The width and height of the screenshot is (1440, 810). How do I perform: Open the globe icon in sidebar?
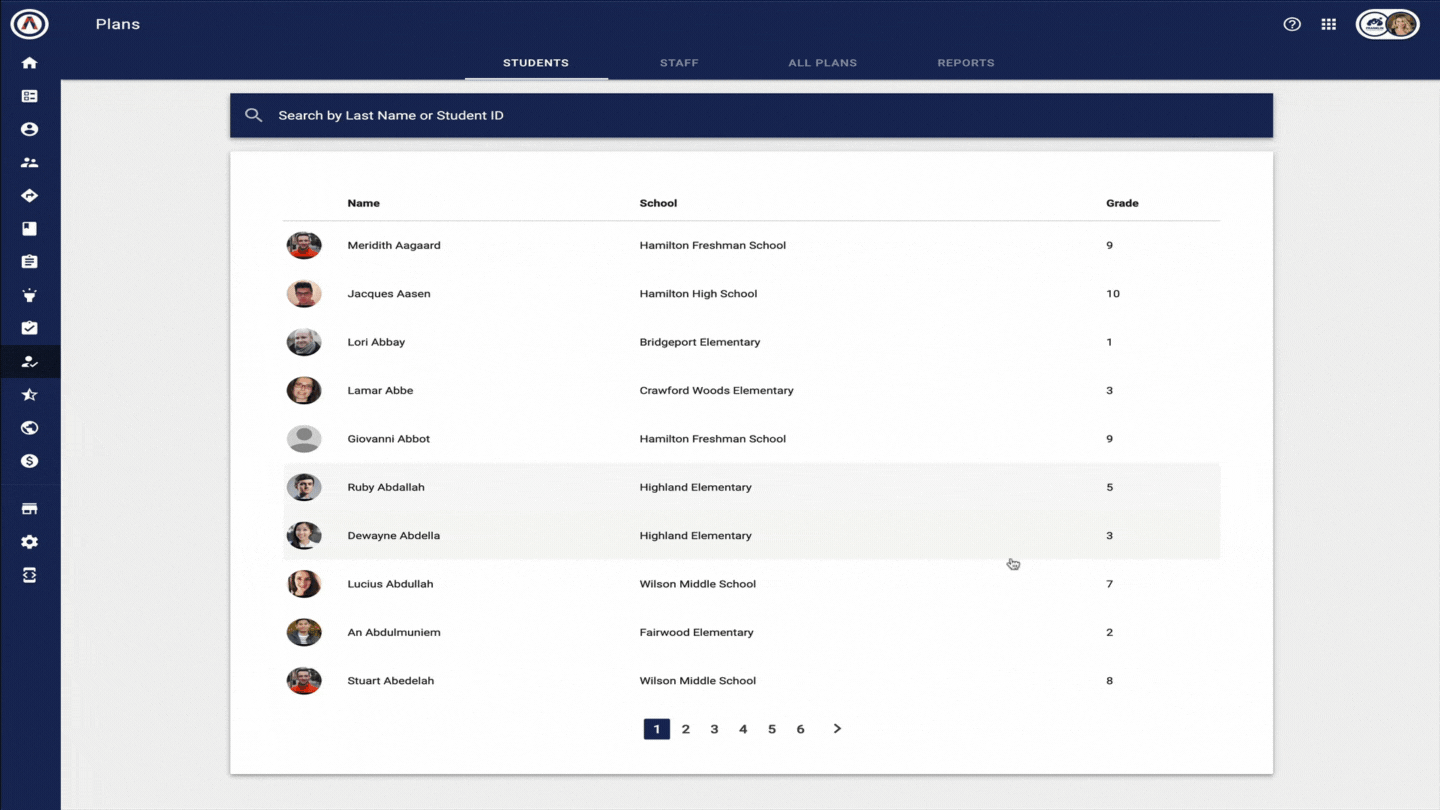(29, 428)
